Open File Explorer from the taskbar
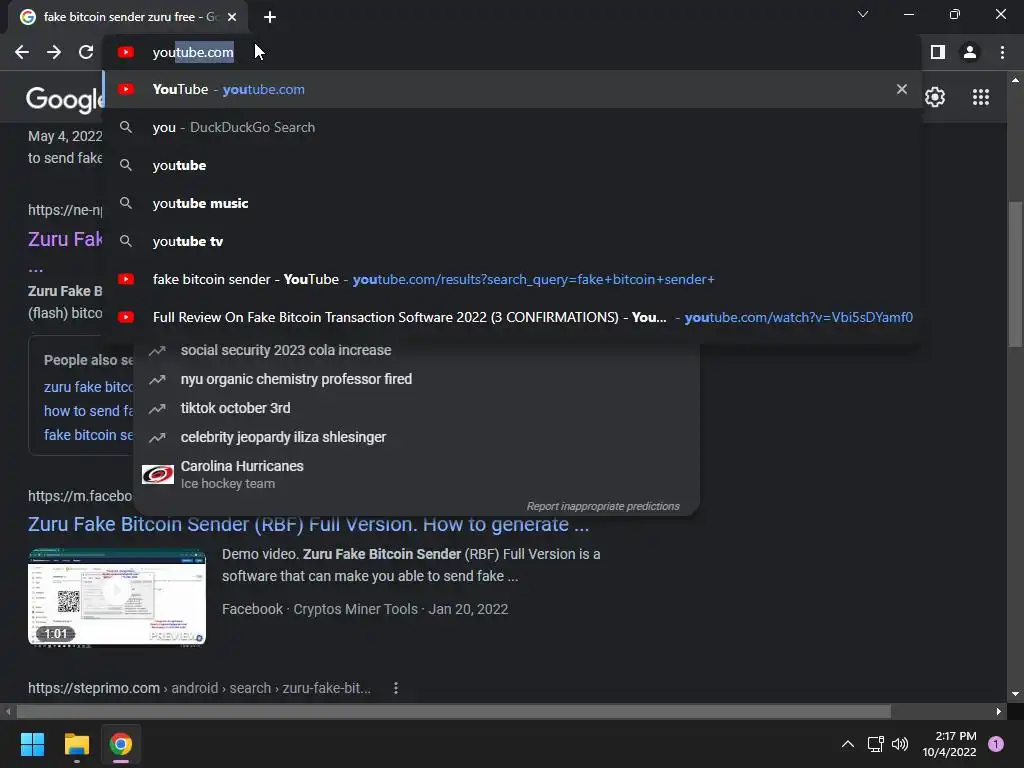The width and height of the screenshot is (1024, 768). click(76, 744)
